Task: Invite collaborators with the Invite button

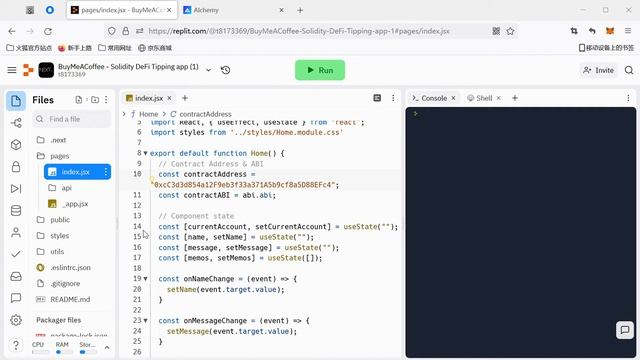Action: pos(598,70)
